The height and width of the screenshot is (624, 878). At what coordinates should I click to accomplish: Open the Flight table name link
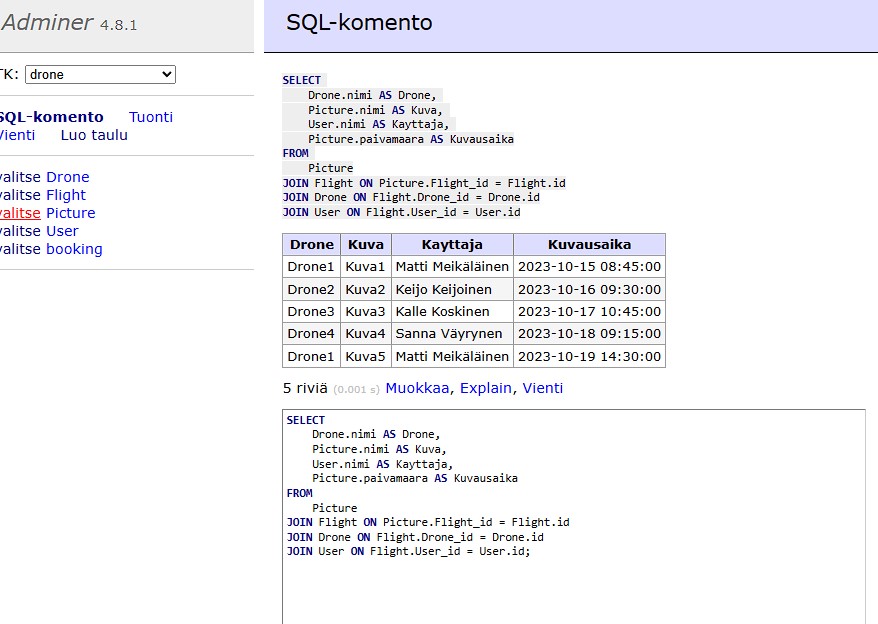(66, 195)
